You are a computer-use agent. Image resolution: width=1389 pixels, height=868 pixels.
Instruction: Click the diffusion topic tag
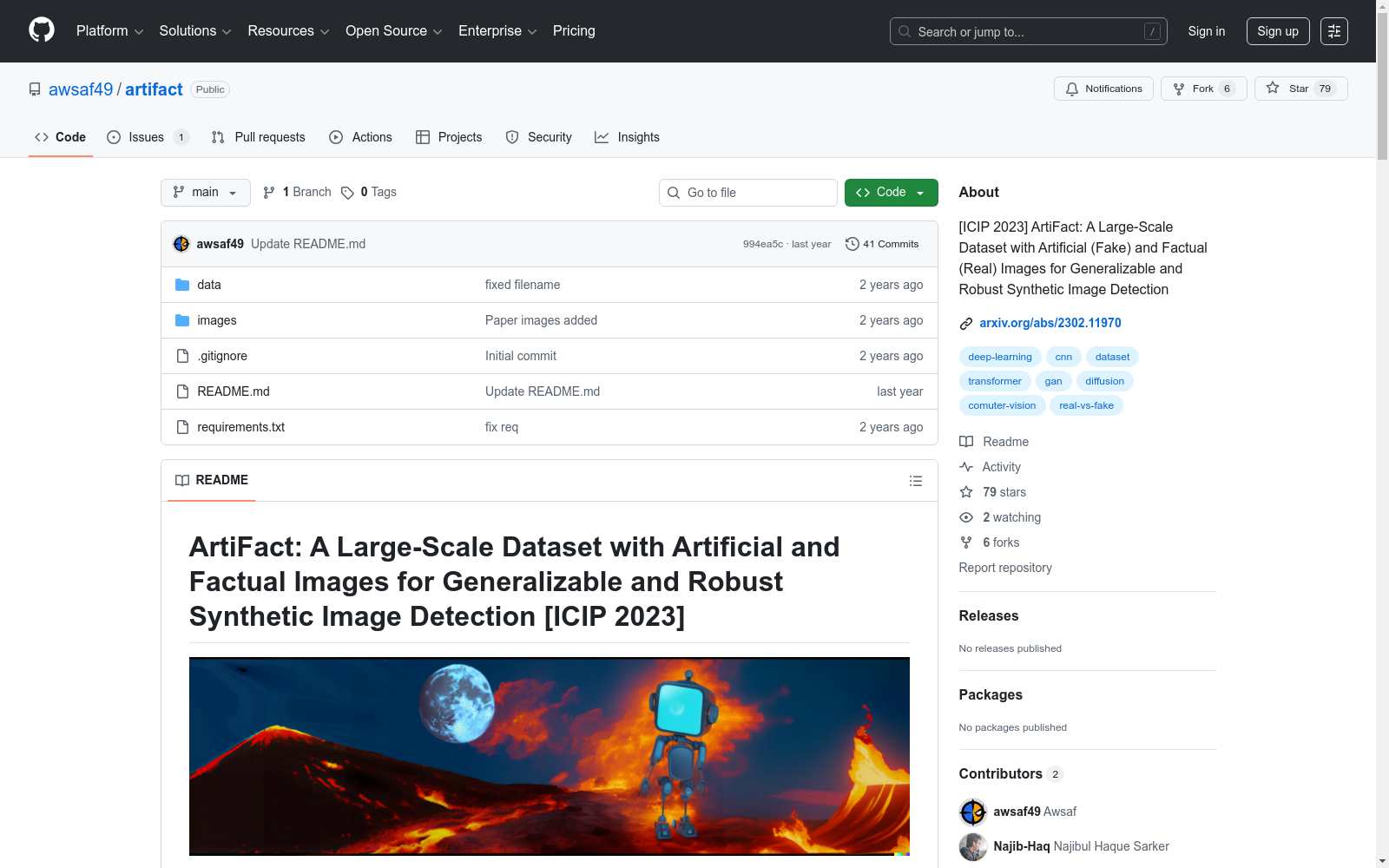tap(1104, 381)
